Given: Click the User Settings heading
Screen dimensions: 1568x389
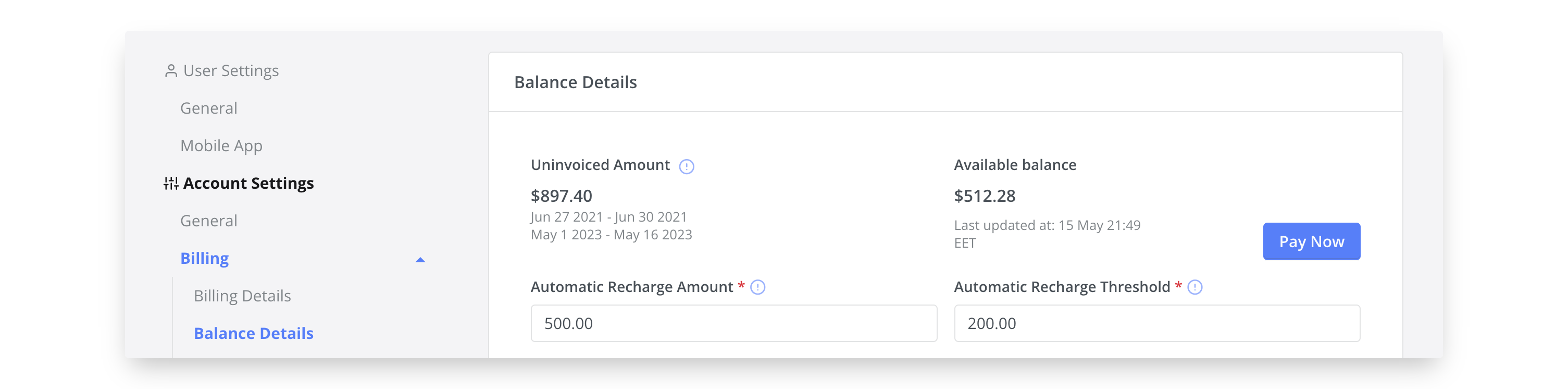Looking at the screenshot, I should coord(231,71).
